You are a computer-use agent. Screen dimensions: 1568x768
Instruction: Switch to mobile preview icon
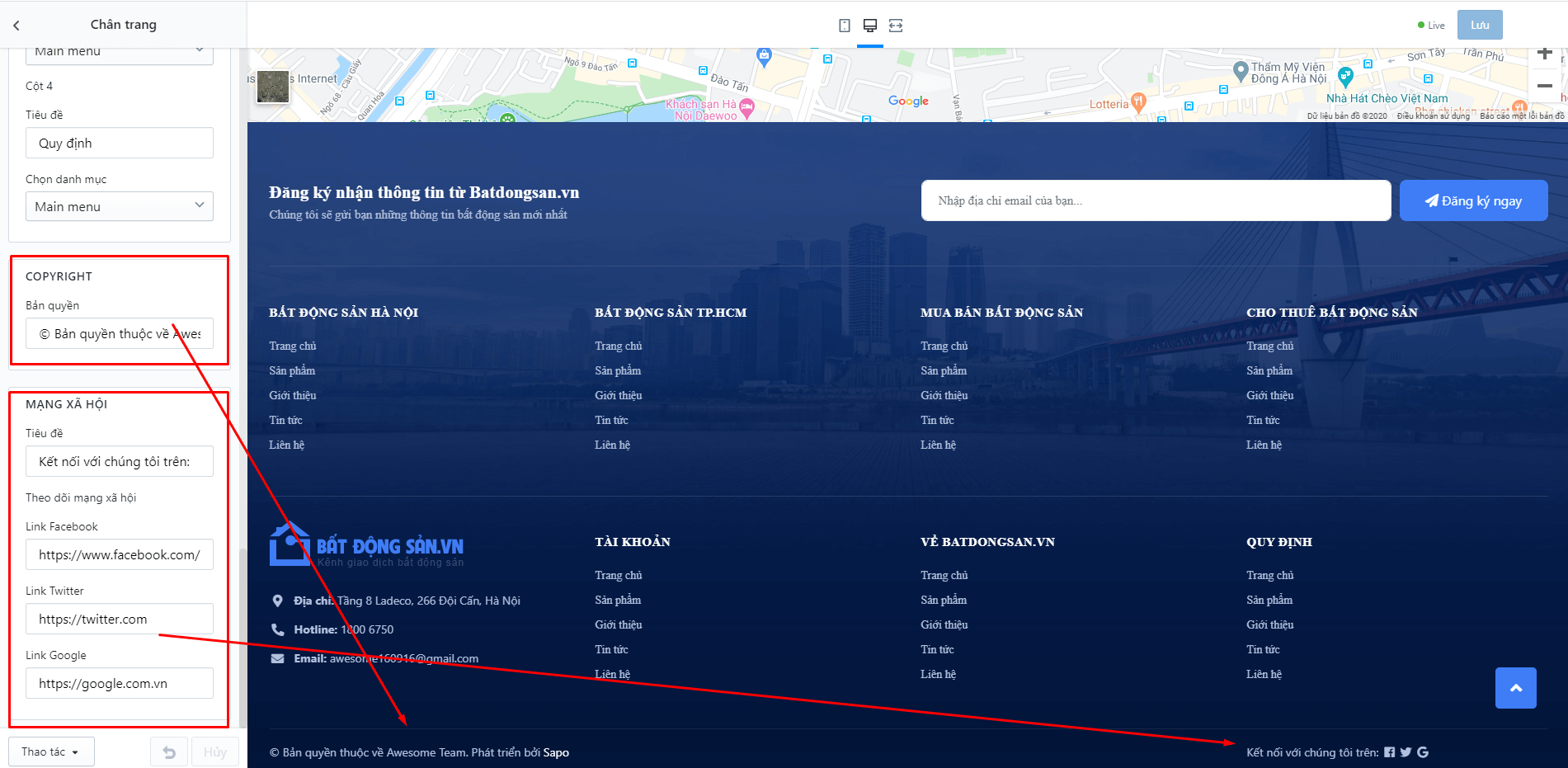tap(845, 26)
